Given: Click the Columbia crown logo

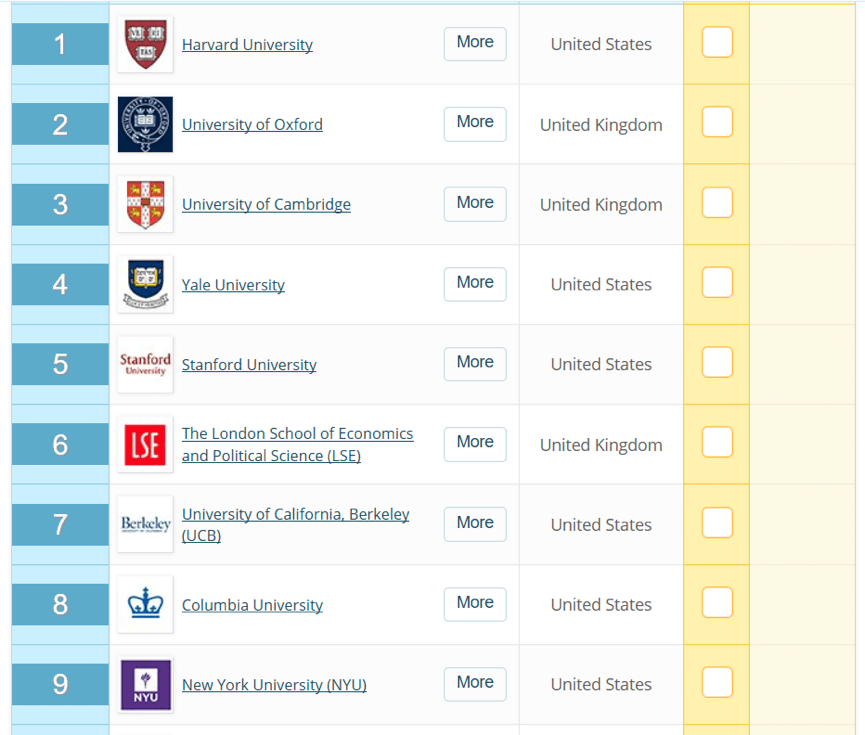Looking at the screenshot, I should (145, 604).
